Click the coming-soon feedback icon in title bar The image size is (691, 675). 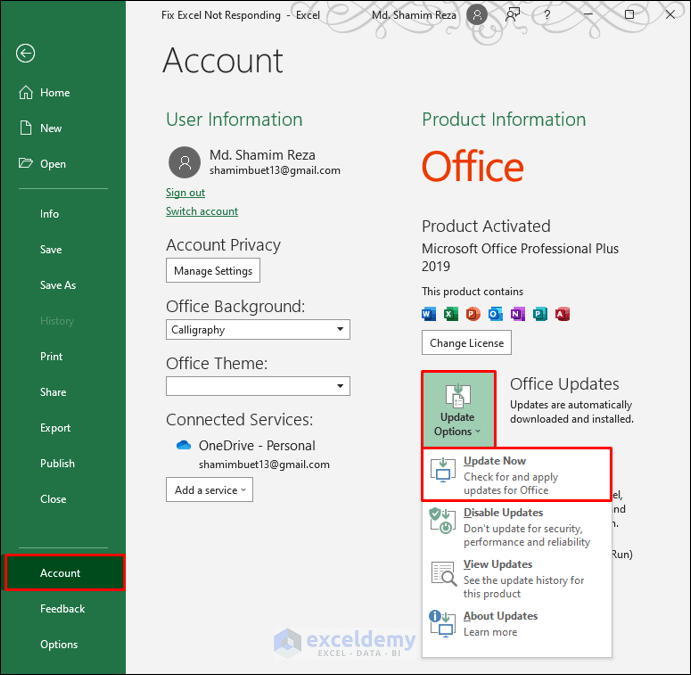[x=513, y=15]
